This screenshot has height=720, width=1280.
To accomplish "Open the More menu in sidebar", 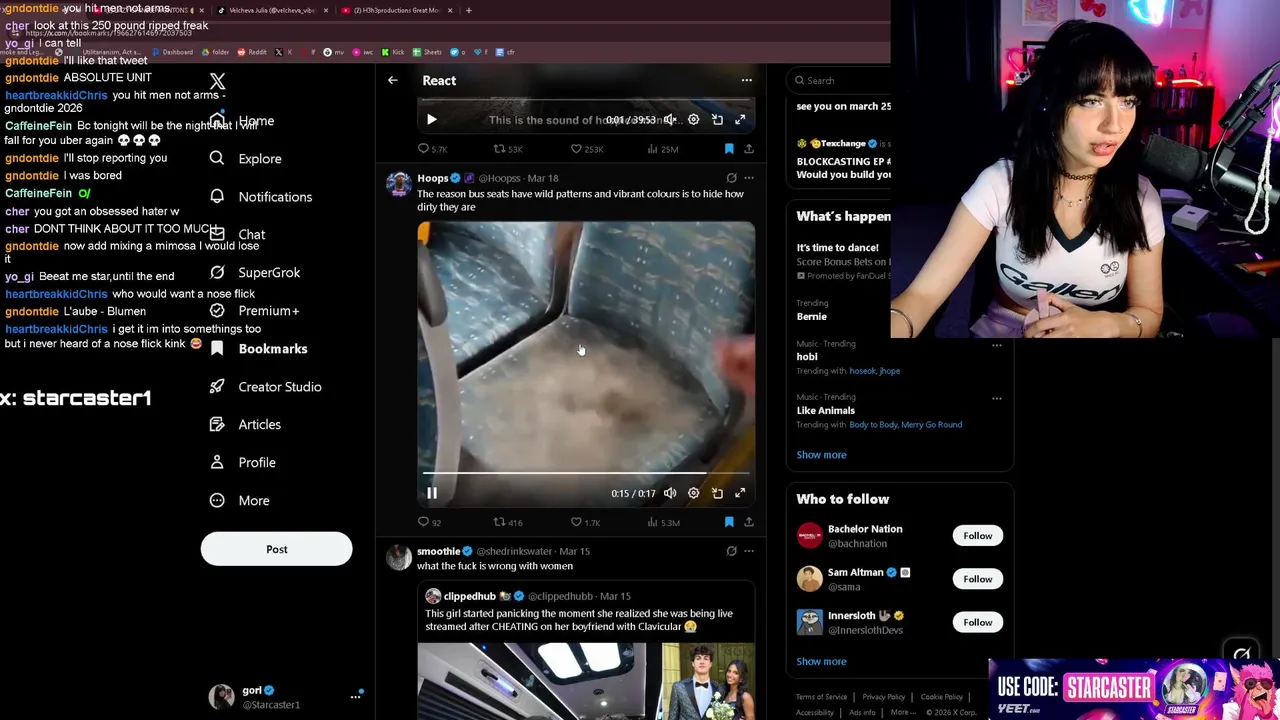I will click(239, 501).
